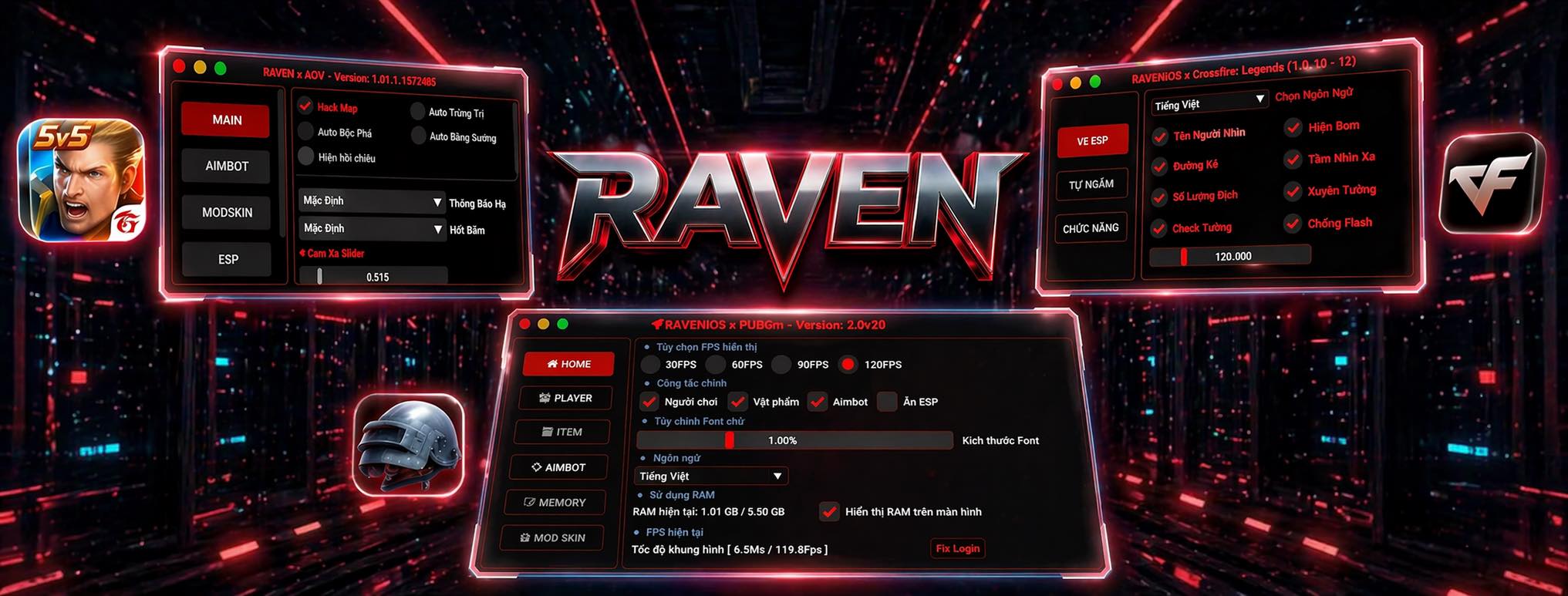
Task: Toggle the Tầm Nhìn Xa checkbox
Action: tap(1293, 160)
